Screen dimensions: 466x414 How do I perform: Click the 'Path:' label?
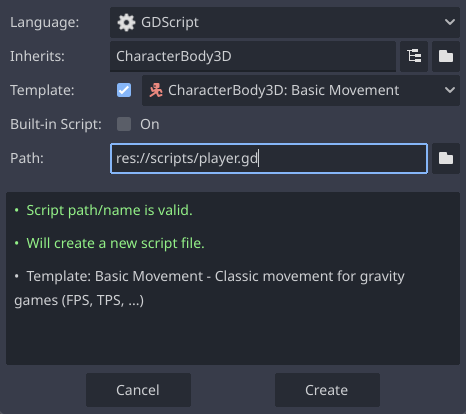point(27,158)
